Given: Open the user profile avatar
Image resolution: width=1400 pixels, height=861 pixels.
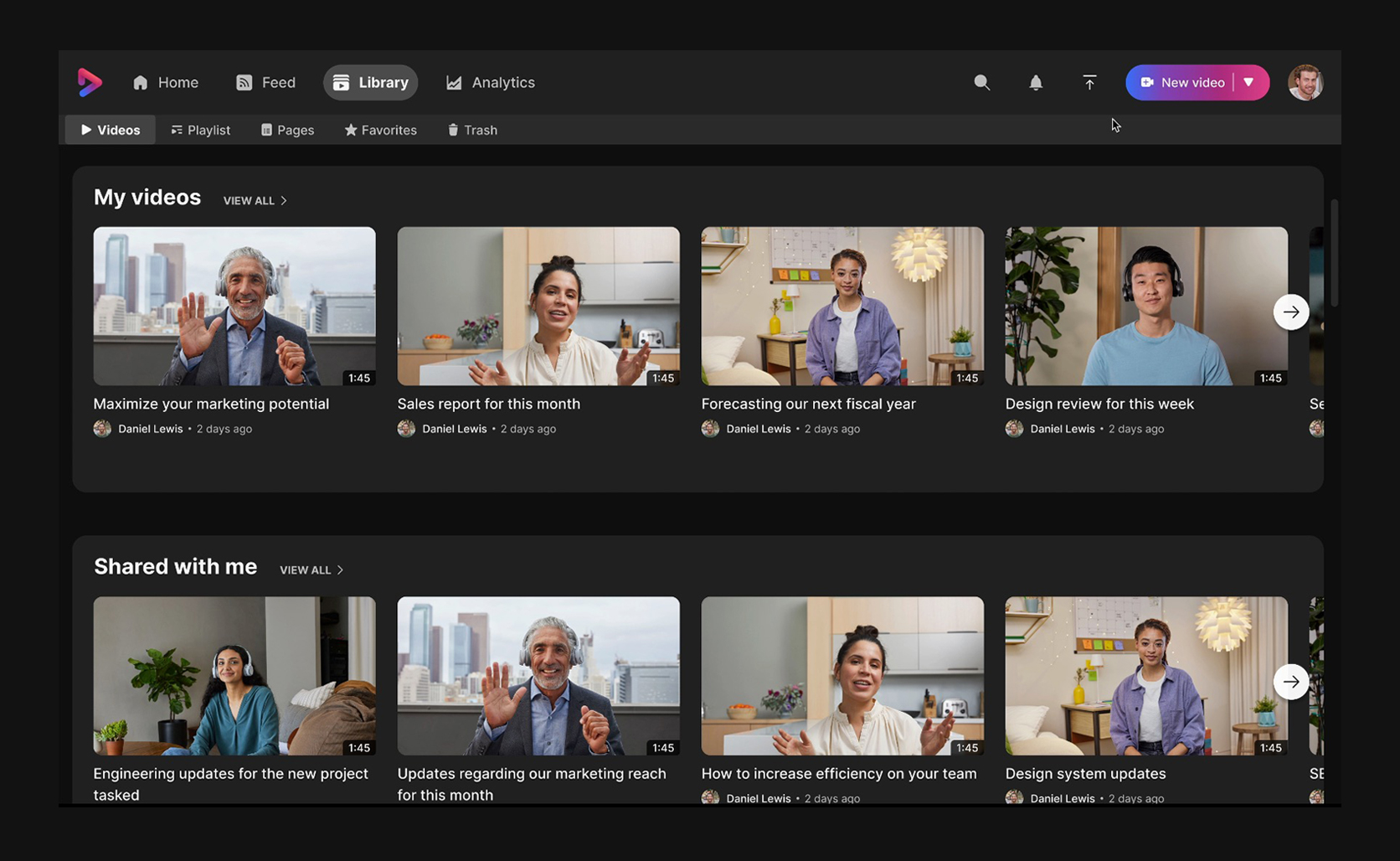Looking at the screenshot, I should pyautogui.click(x=1305, y=82).
